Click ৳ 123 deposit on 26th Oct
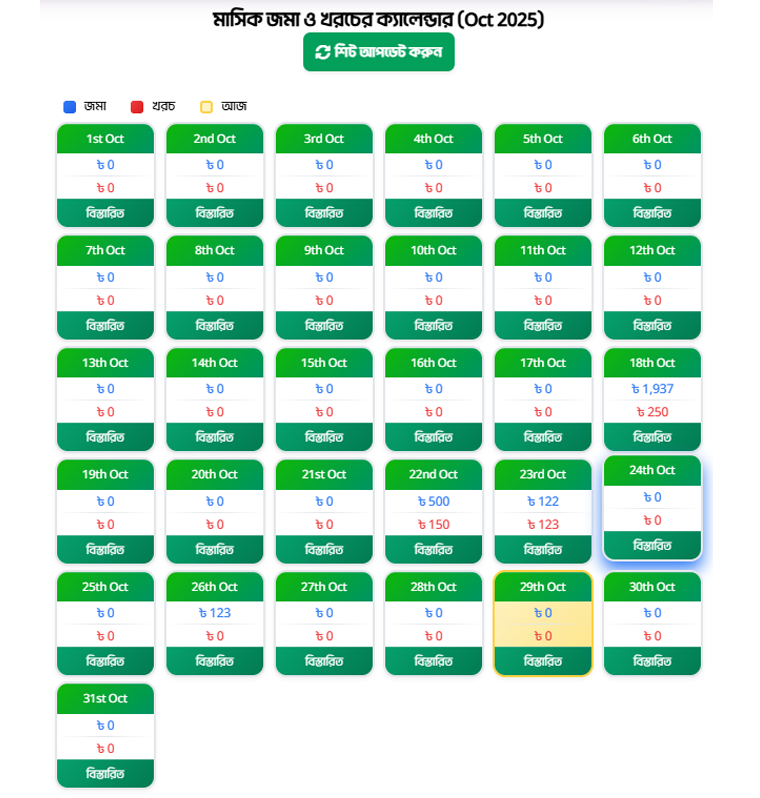Screen dimensions: 760x798 215,613
